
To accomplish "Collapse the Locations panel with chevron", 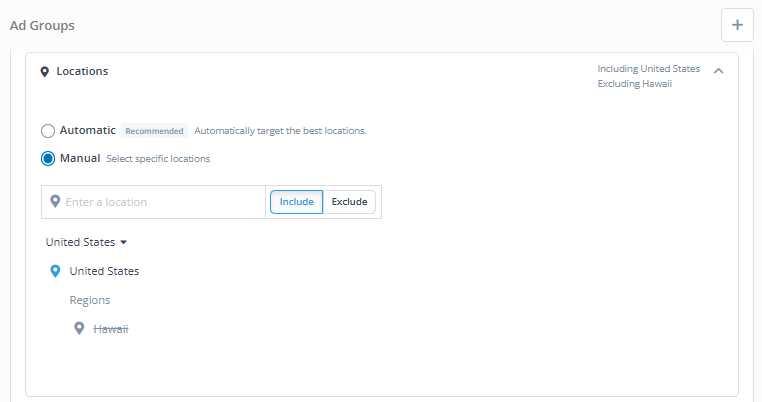I will (718, 71).
